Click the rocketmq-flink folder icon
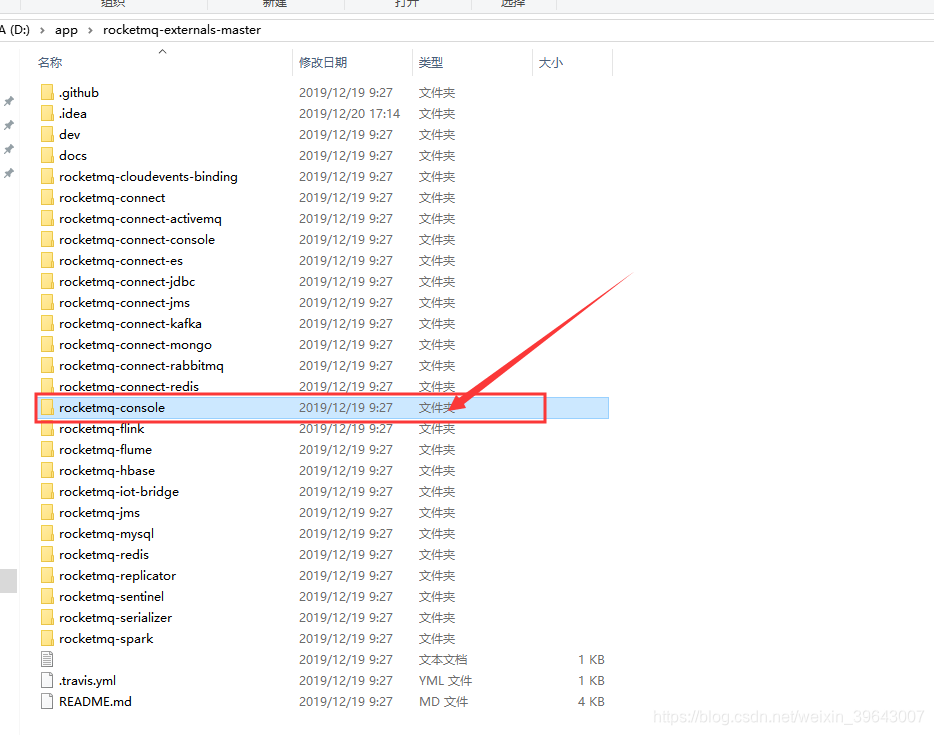The height and width of the screenshot is (735, 934). pos(47,428)
